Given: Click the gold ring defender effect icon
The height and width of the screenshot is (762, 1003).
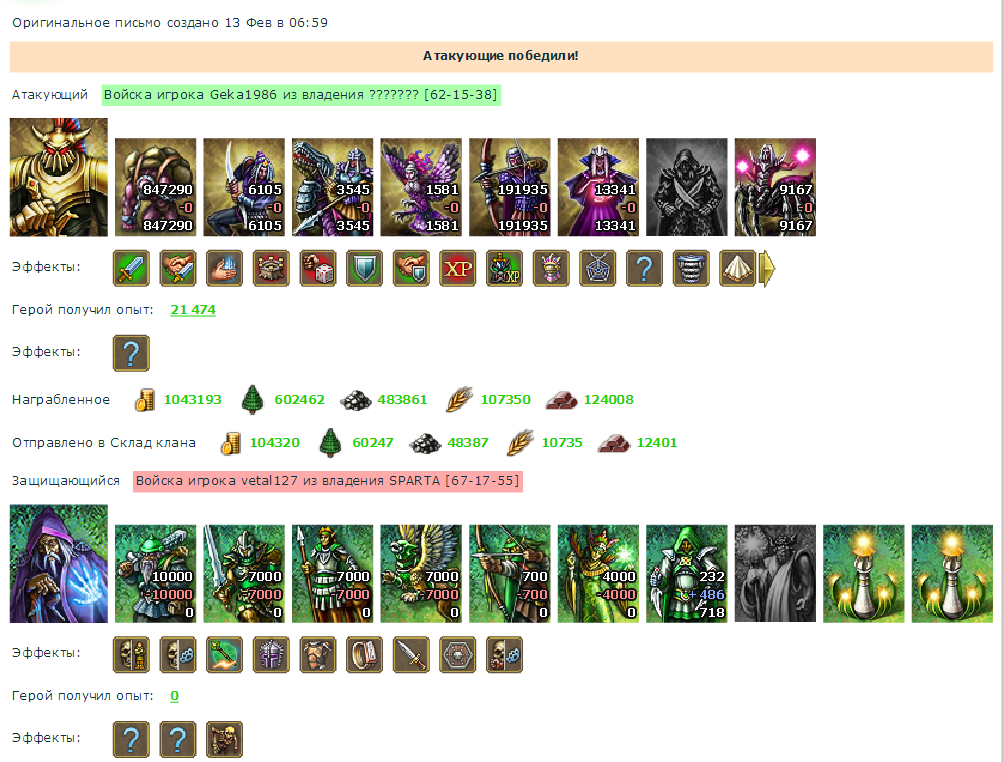Looking at the screenshot, I should click(x=365, y=655).
